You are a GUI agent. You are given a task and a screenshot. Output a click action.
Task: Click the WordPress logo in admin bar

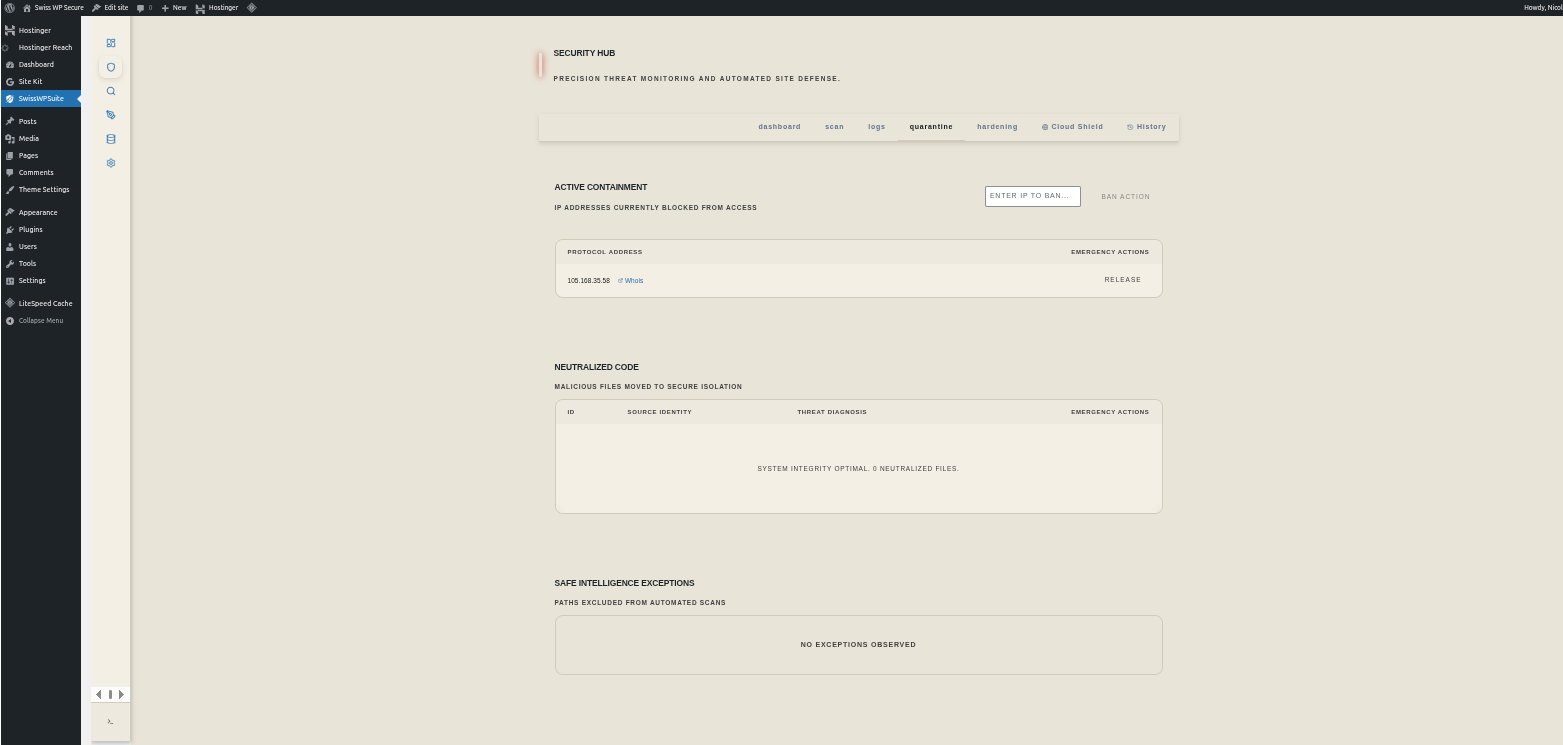tap(10, 7)
